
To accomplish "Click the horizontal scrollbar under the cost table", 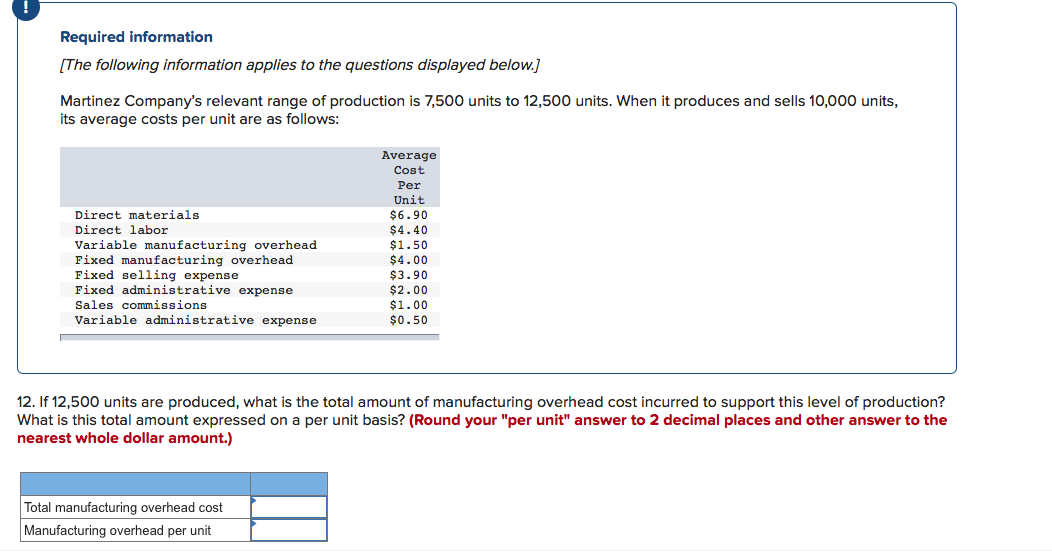I will [250, 338].
